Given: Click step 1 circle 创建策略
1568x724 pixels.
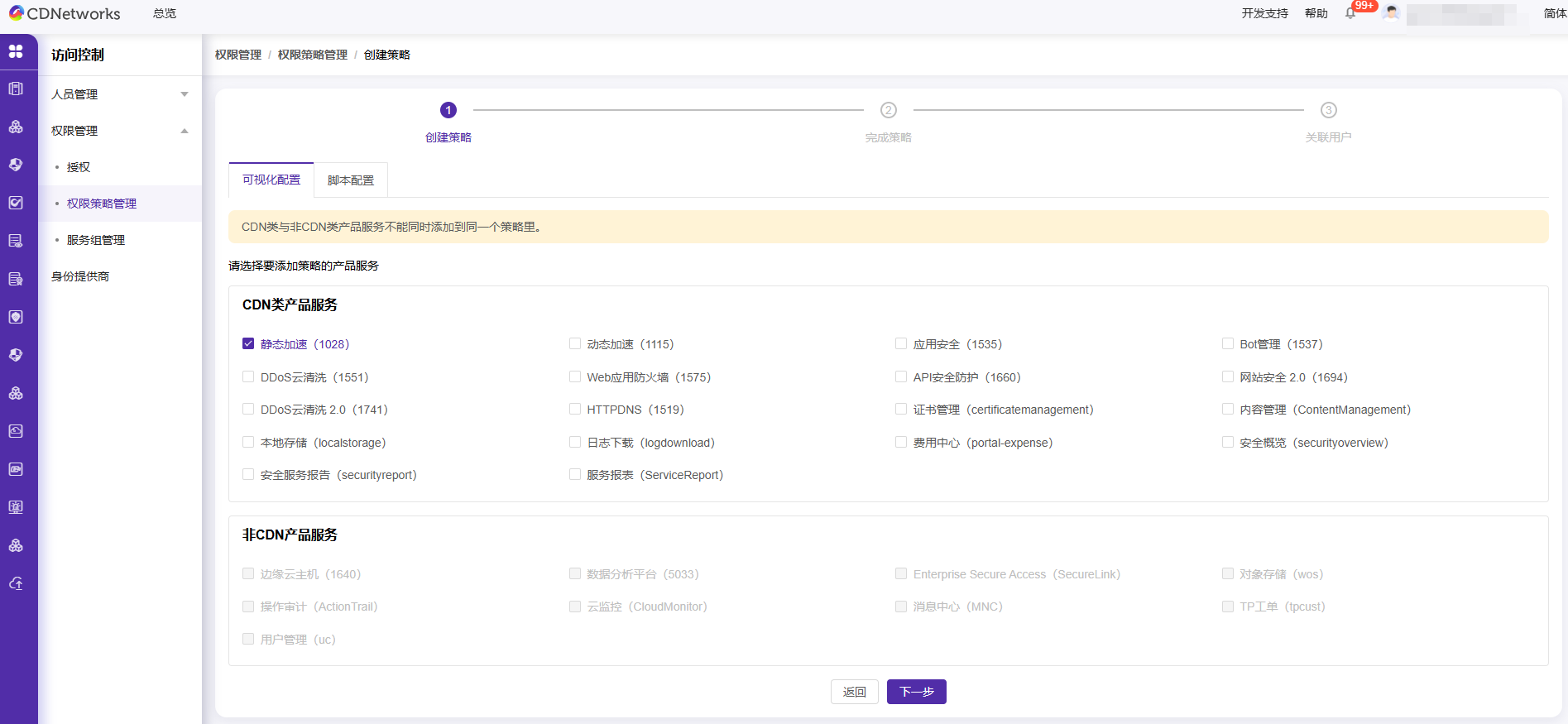Looking at the screenshot, I should (x=448, y=110).
